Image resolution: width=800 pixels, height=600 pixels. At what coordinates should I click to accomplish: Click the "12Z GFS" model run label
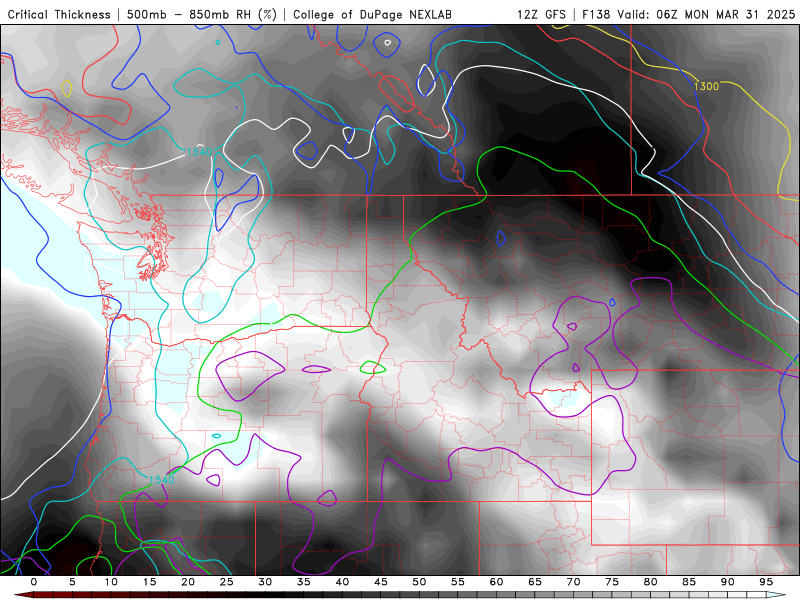pyautogui.click(x=541, y=15)
